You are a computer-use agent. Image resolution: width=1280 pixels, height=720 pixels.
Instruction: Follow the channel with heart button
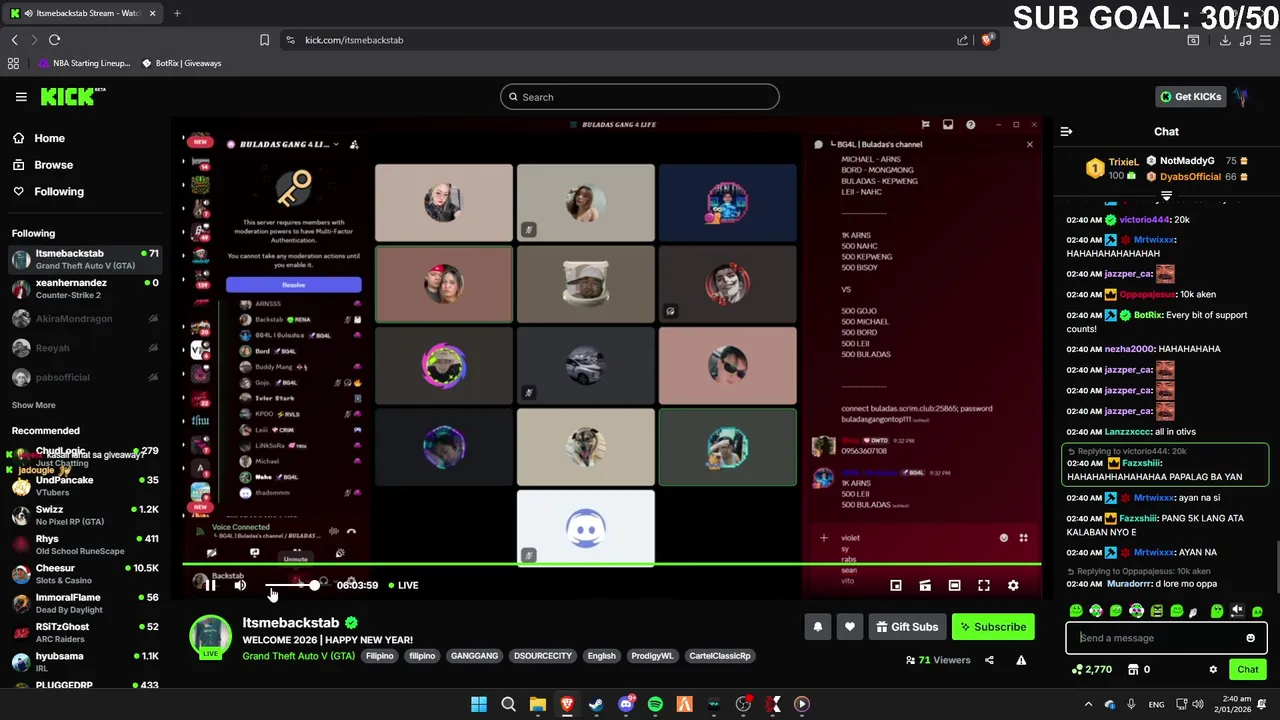pyautogui.click(x=850, y=627)
